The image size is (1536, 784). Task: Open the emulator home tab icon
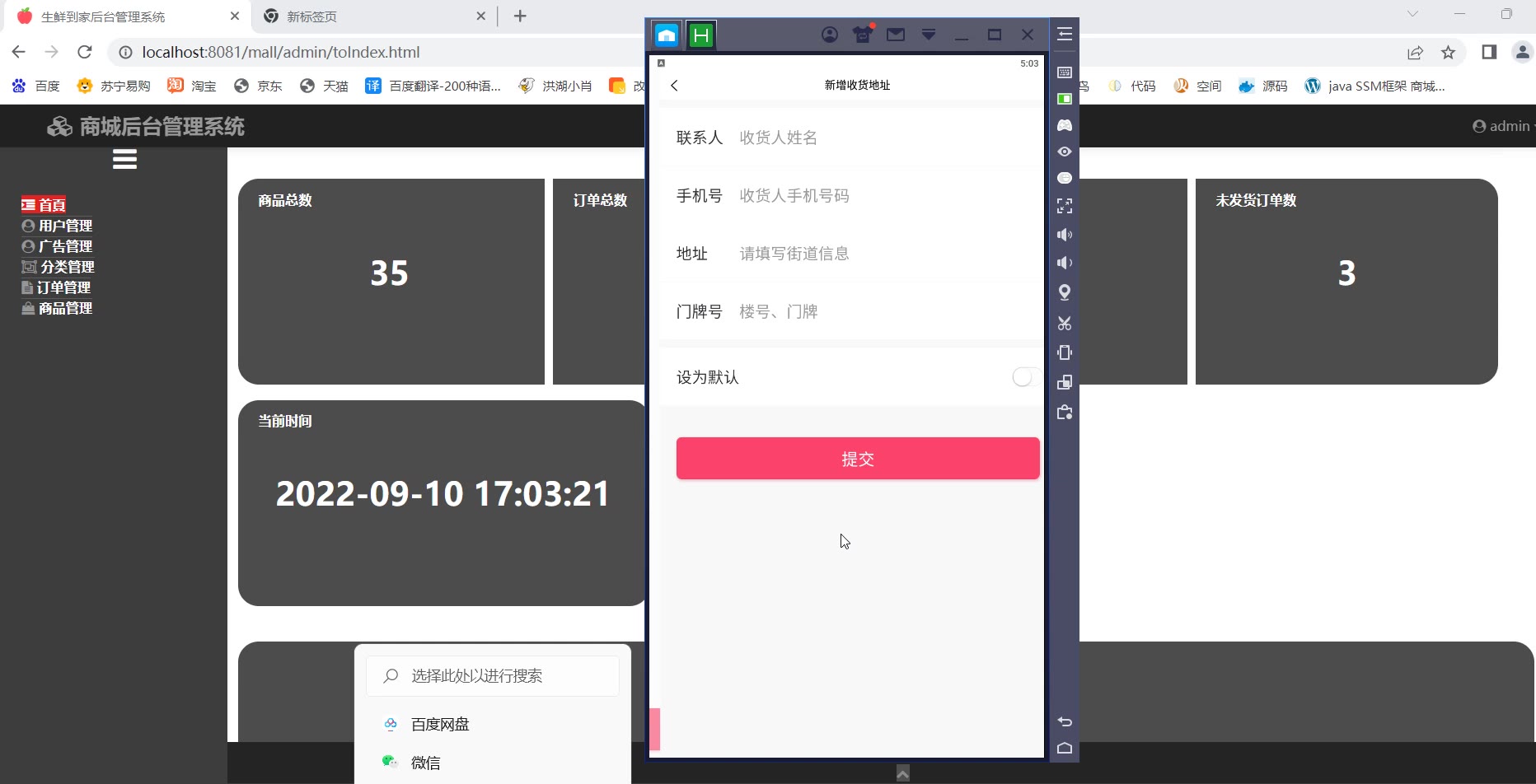[667, 35]
